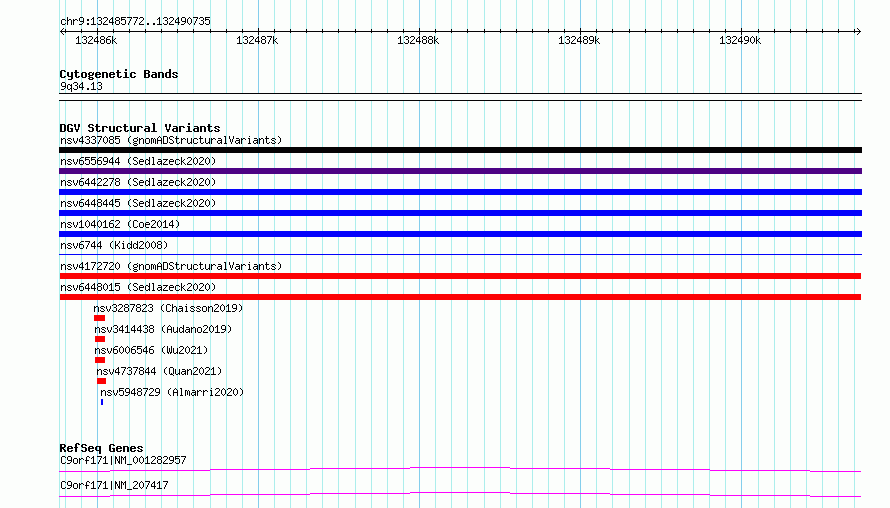
Task: Click the blue bar under nsv6448445
Action: click(x=460, y=213)
